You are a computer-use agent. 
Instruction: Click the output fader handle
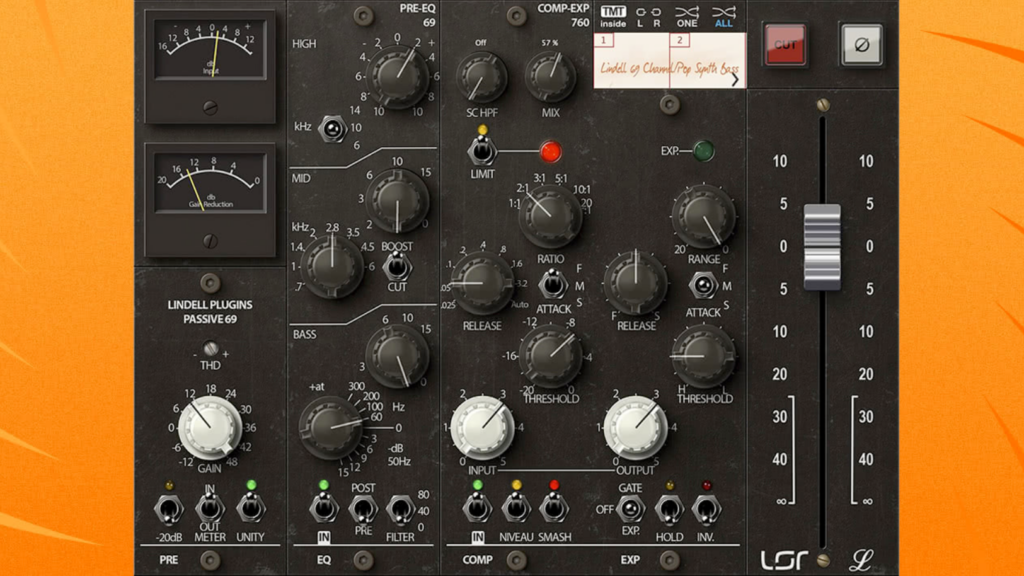tap(822, 247)
